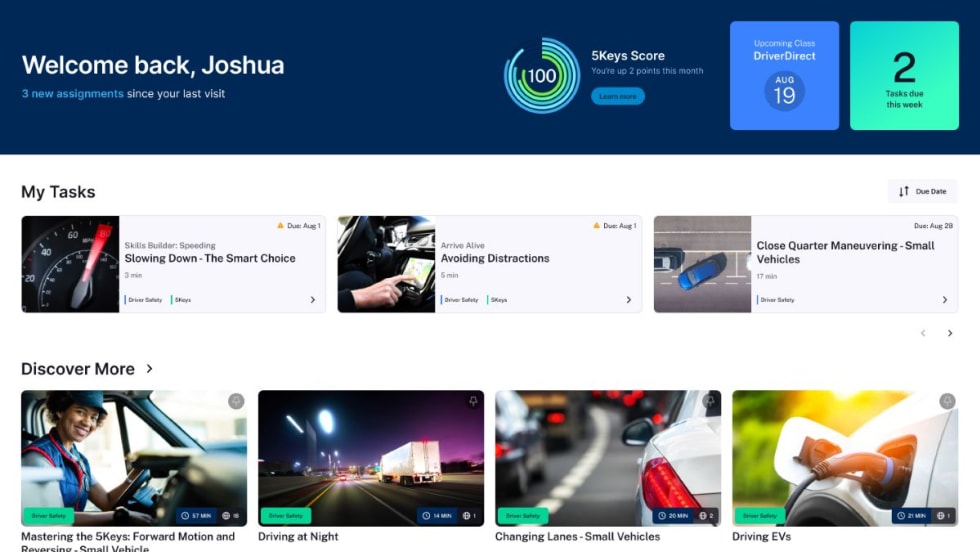Select the 5Keys tag on Slowing Down
980x552 pixels.
point(182,300)
